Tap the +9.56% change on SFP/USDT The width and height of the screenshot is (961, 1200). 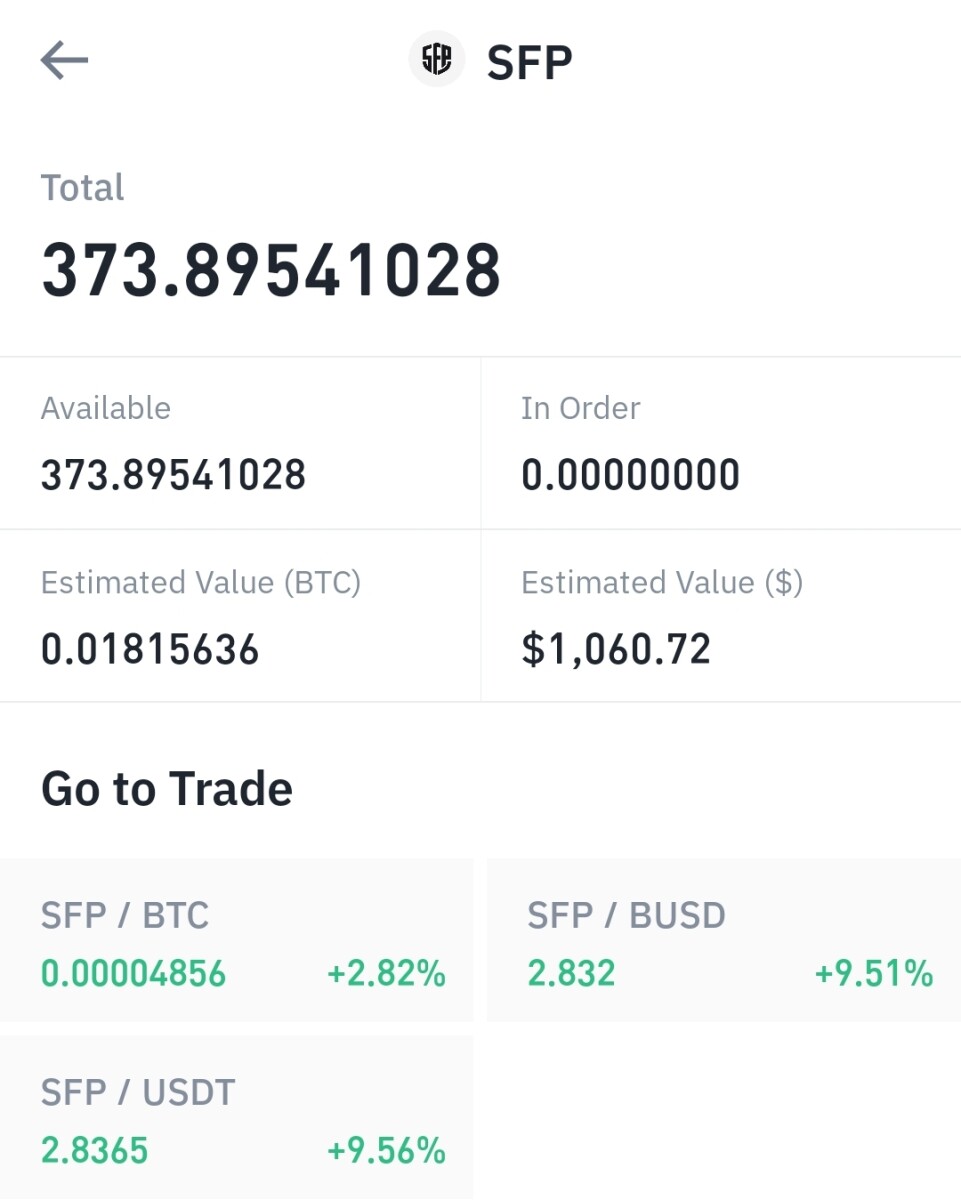386,1151
